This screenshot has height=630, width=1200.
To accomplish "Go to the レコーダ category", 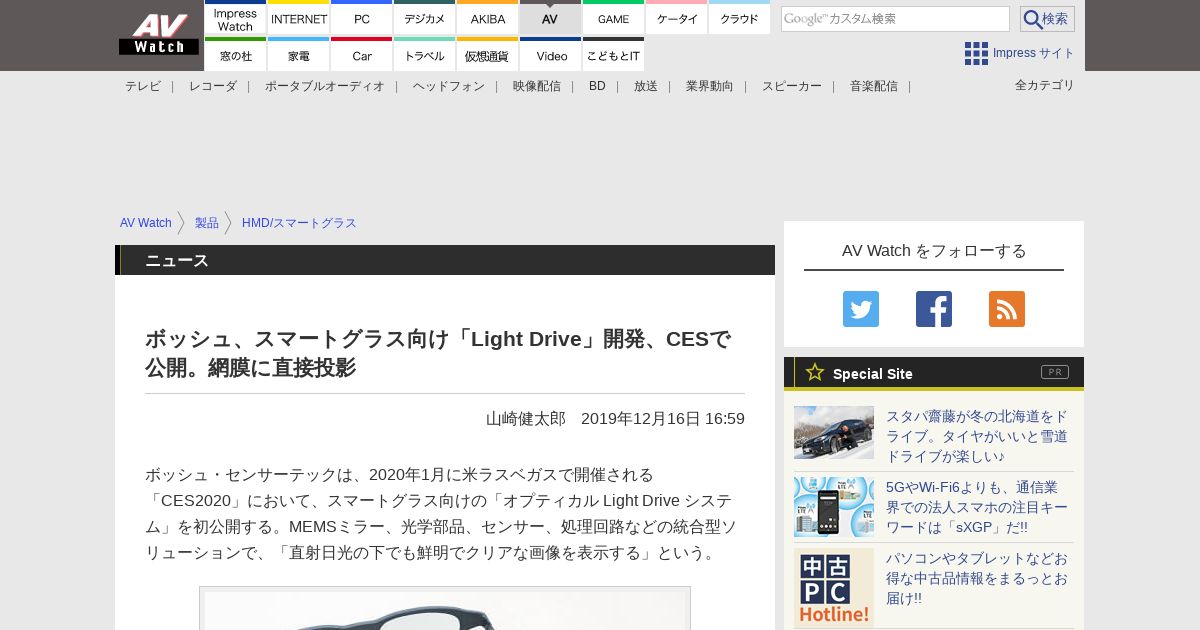I will click(x=213, y=86).
